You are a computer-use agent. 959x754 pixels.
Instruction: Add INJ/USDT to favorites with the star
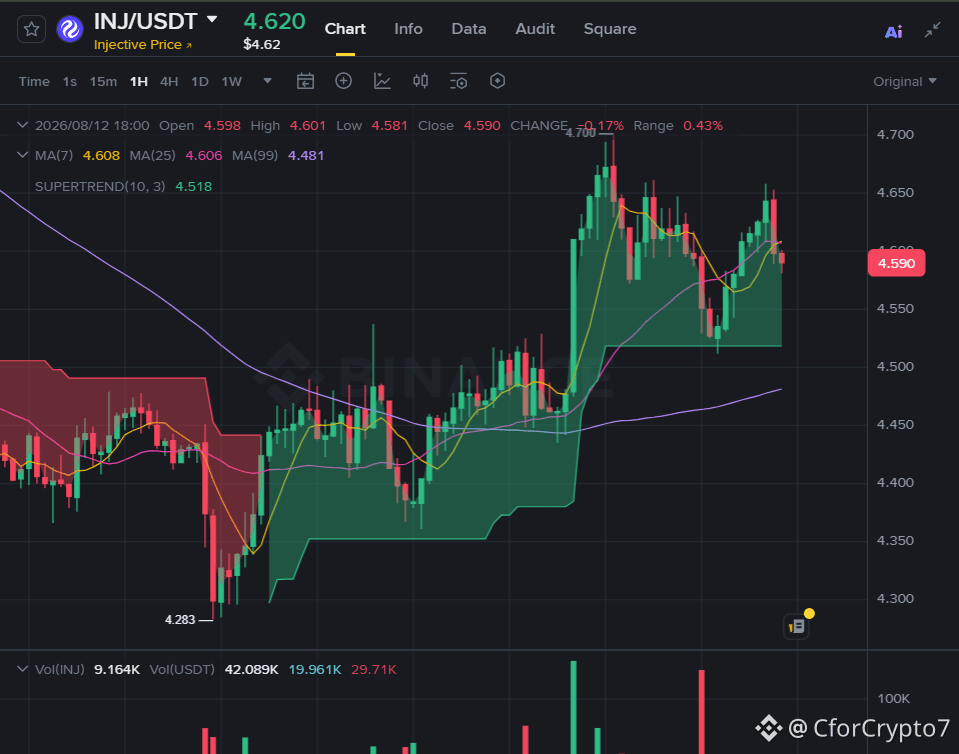(x=31, y=29)
